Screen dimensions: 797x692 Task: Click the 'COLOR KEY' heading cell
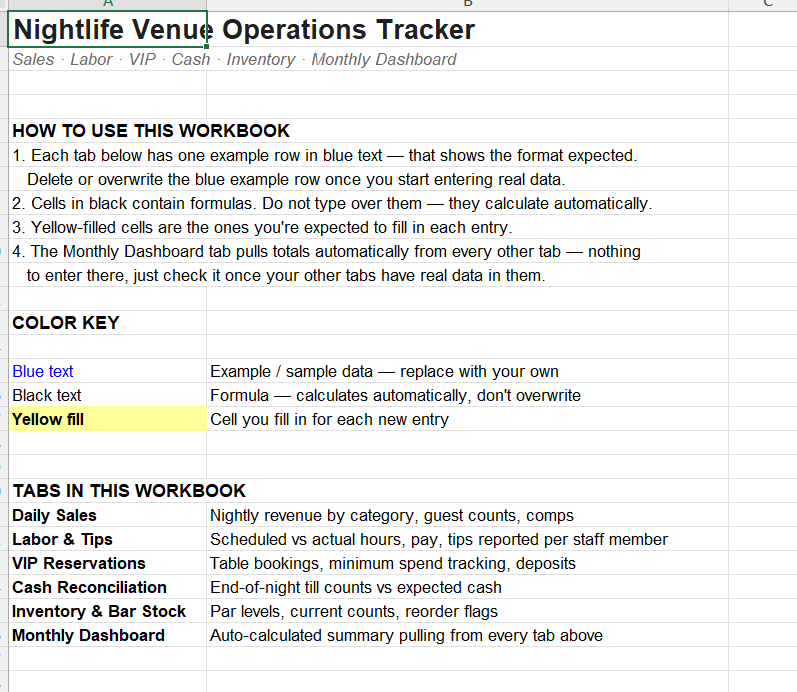(x=107, y=322)
